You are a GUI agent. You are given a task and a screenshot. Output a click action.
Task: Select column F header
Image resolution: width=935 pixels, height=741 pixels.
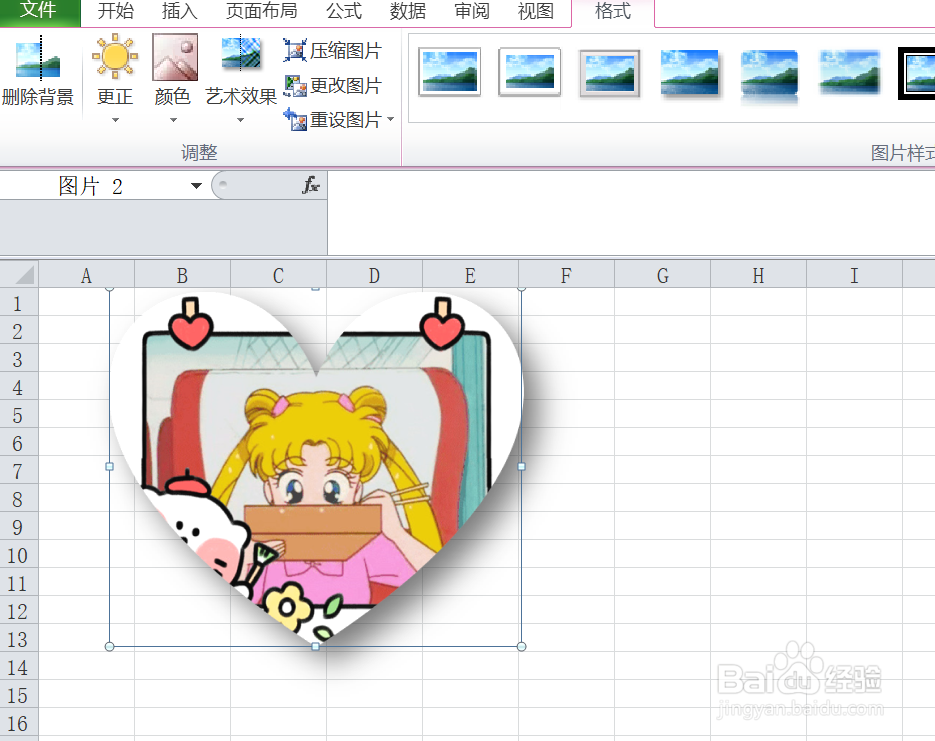[x=566, y=275]
